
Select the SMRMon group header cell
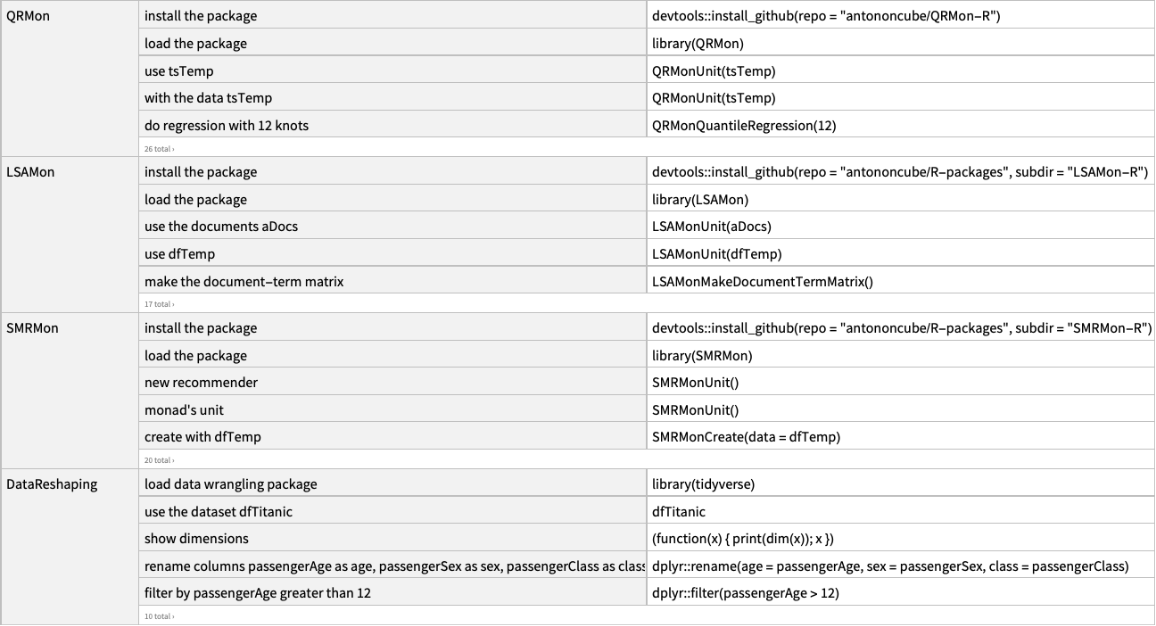tap(28, 328)
